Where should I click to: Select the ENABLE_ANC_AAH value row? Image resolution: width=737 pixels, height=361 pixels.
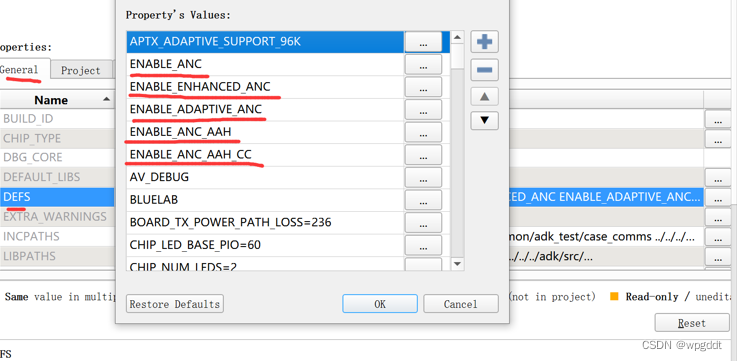pyautogui.click(x=266, y=132)
